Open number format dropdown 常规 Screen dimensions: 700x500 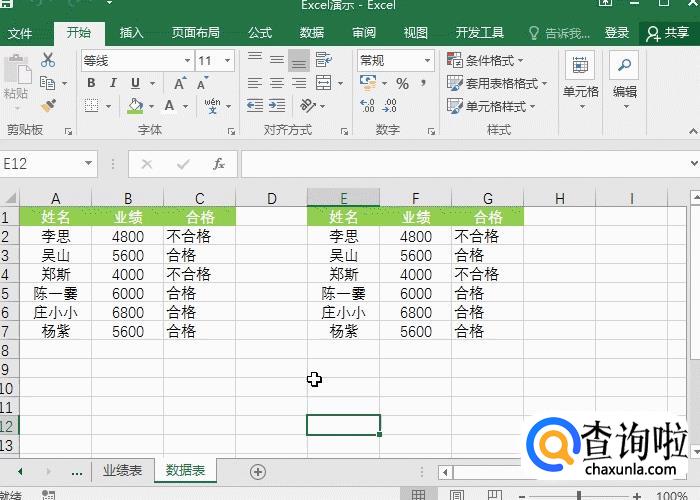click(427, 61)
